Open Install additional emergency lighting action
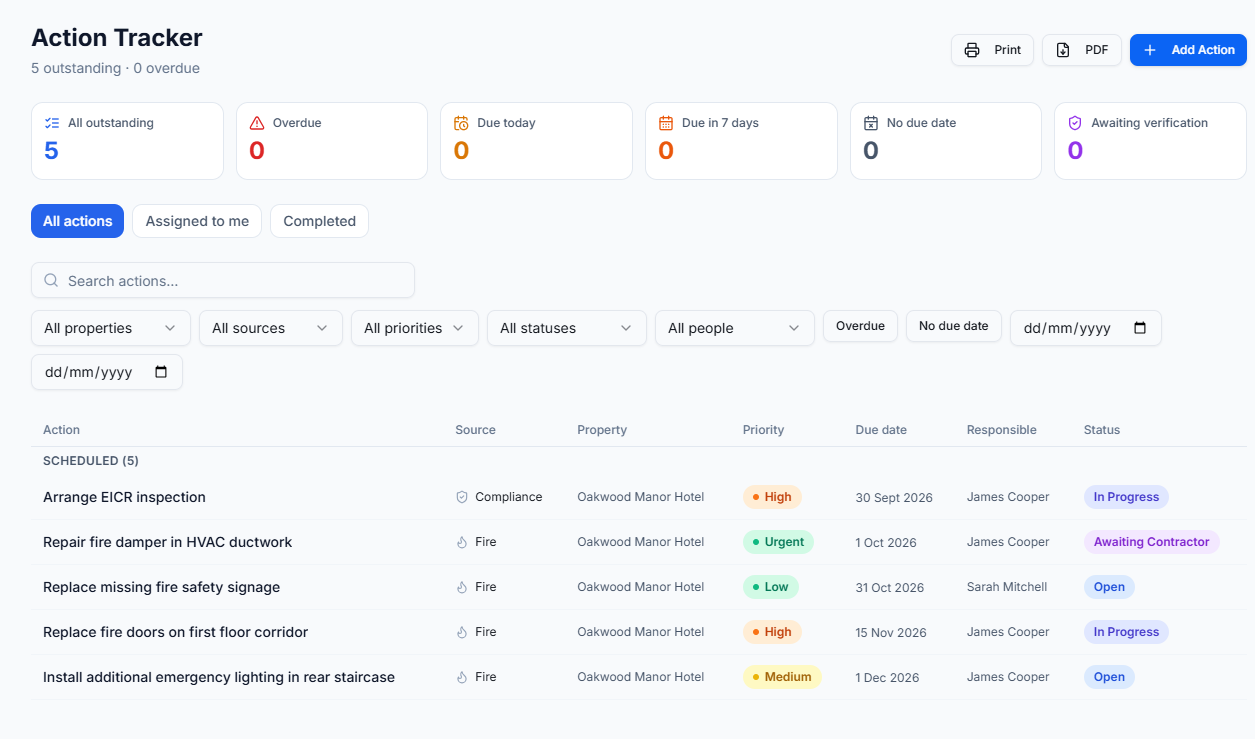 click(219, 677)
